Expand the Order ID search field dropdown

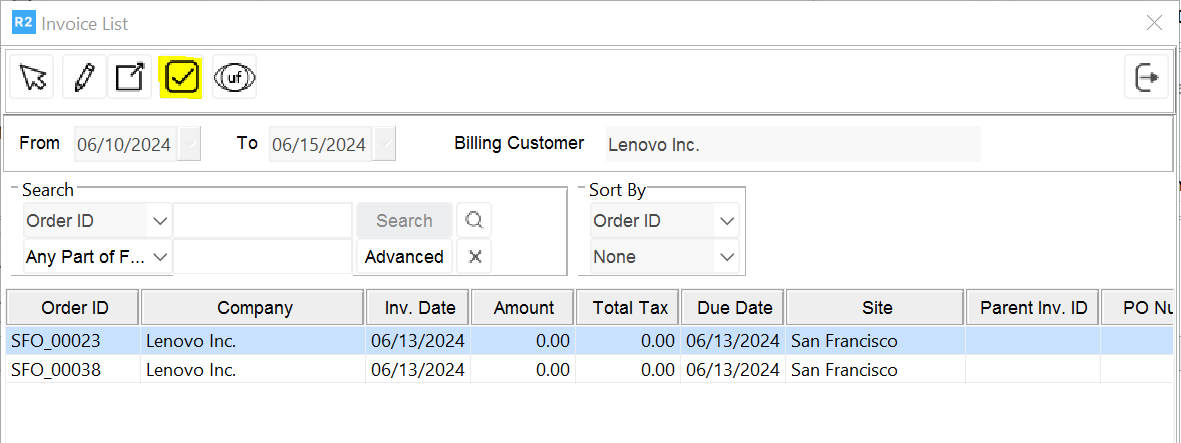[159, 221]
